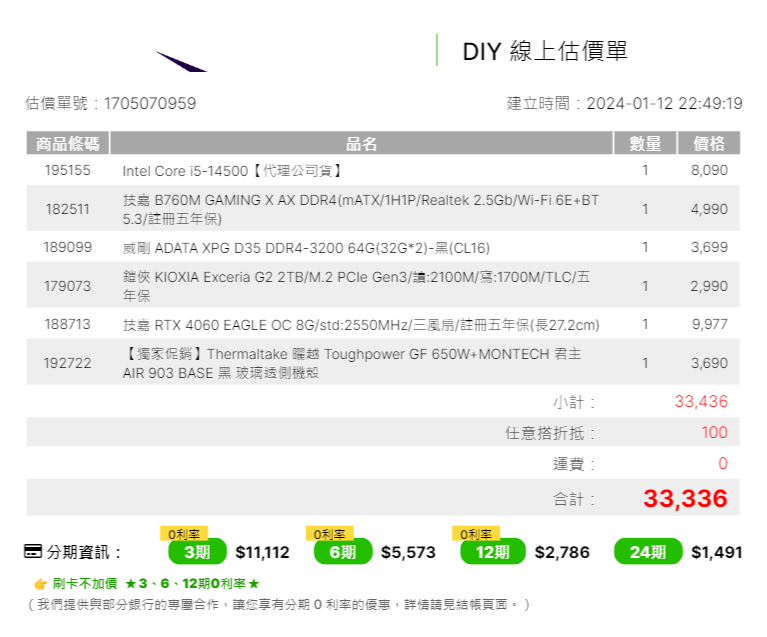The image size is (767, 637).
Task: Click price 9,977
Action: 709,324
